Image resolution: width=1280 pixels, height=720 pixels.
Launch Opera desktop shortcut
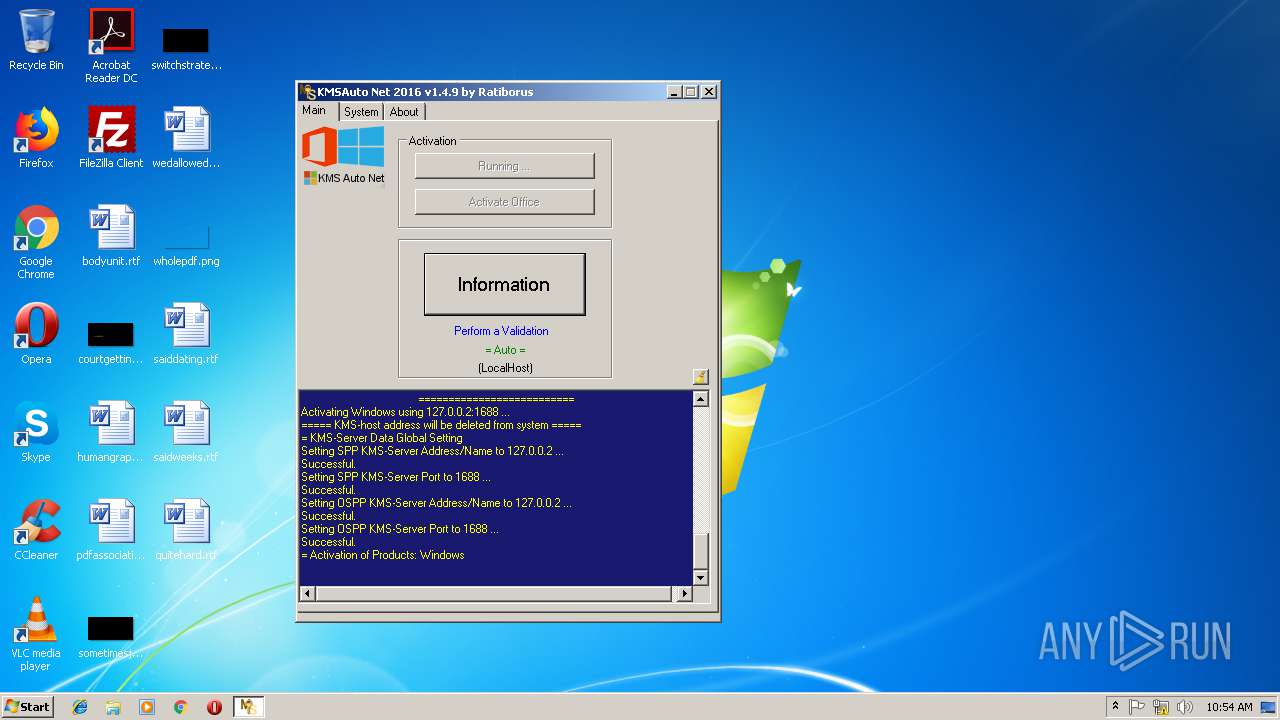pyautogui.click(x=36, y=334)
